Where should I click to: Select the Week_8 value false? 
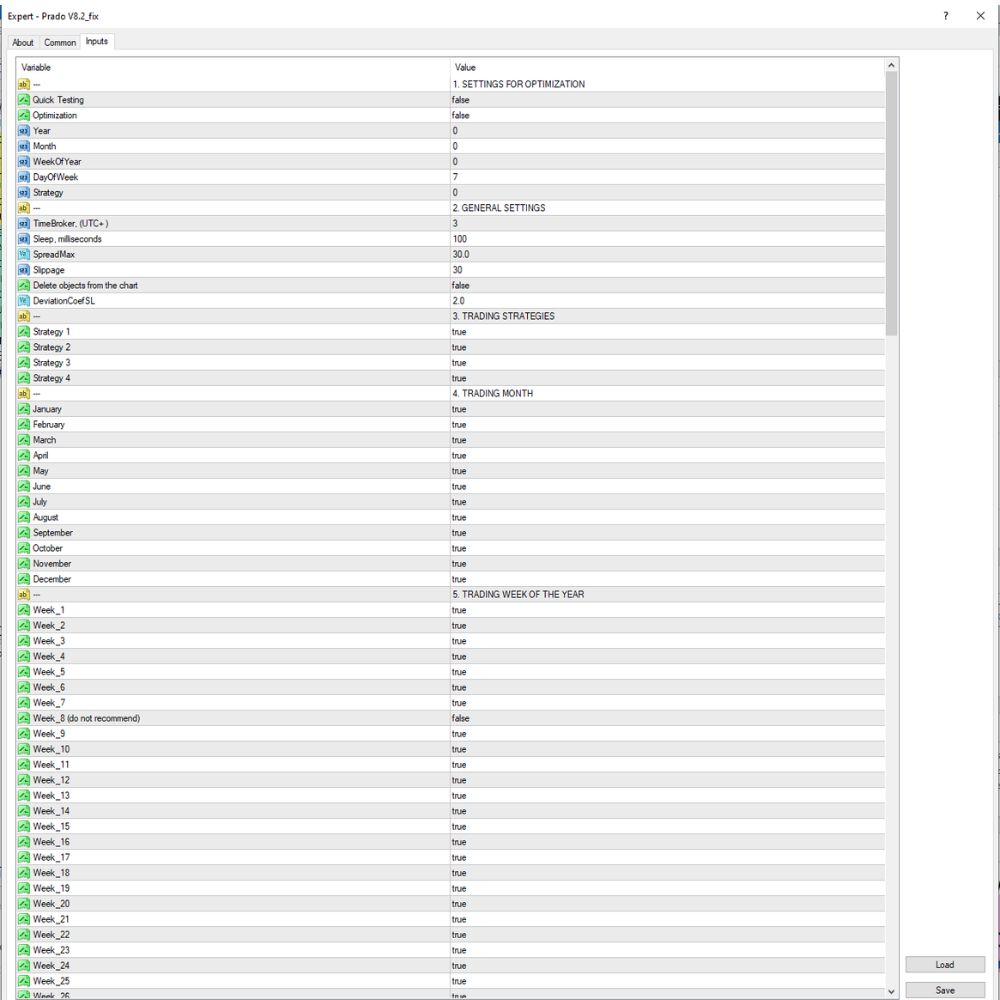pos(460,718)
